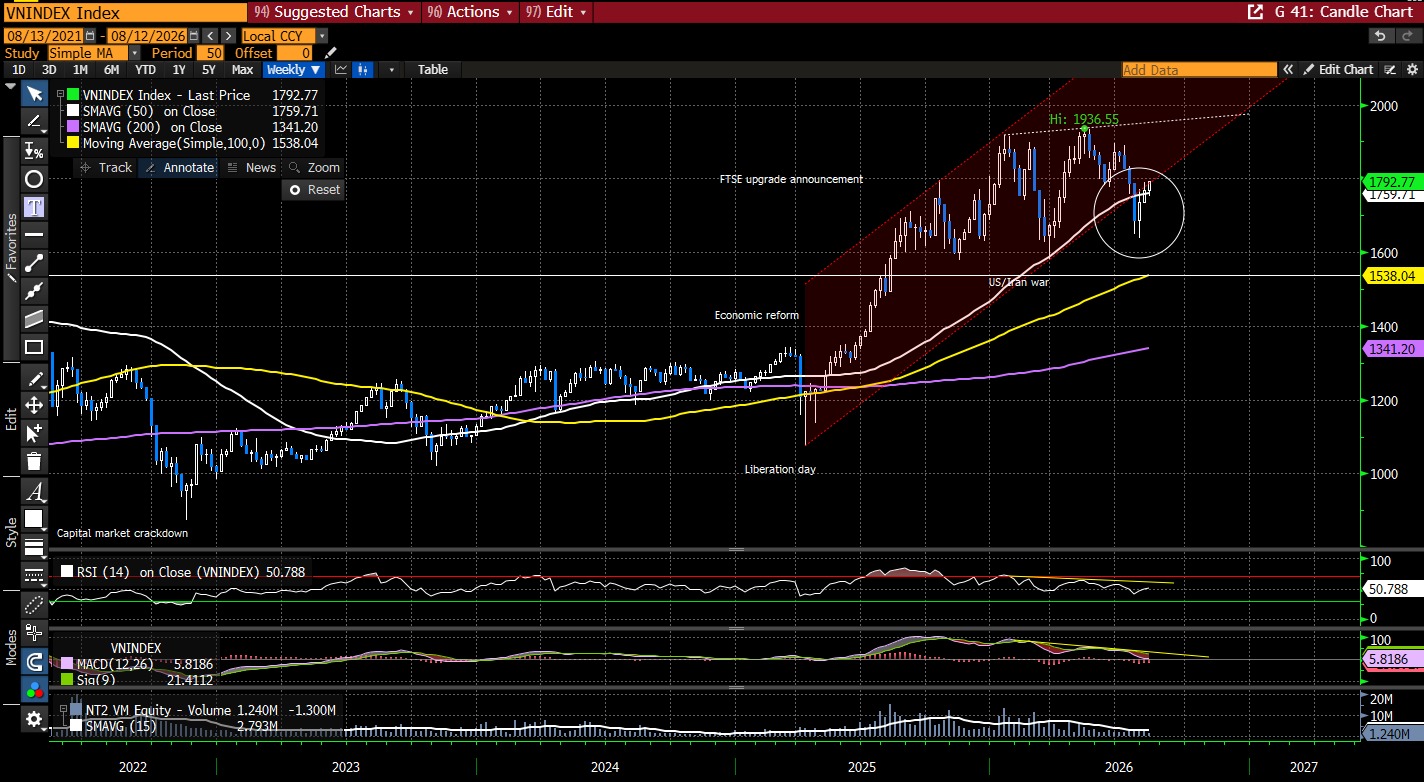The image size is (1424, 782).
Task: Open the line thickness style tool
Action: point(34,547)
